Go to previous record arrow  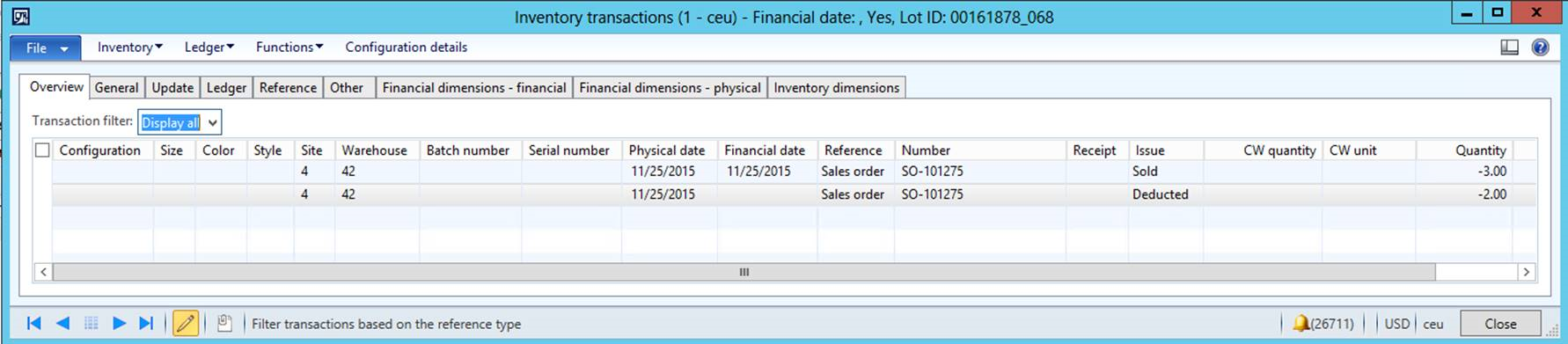coord(62,323)
